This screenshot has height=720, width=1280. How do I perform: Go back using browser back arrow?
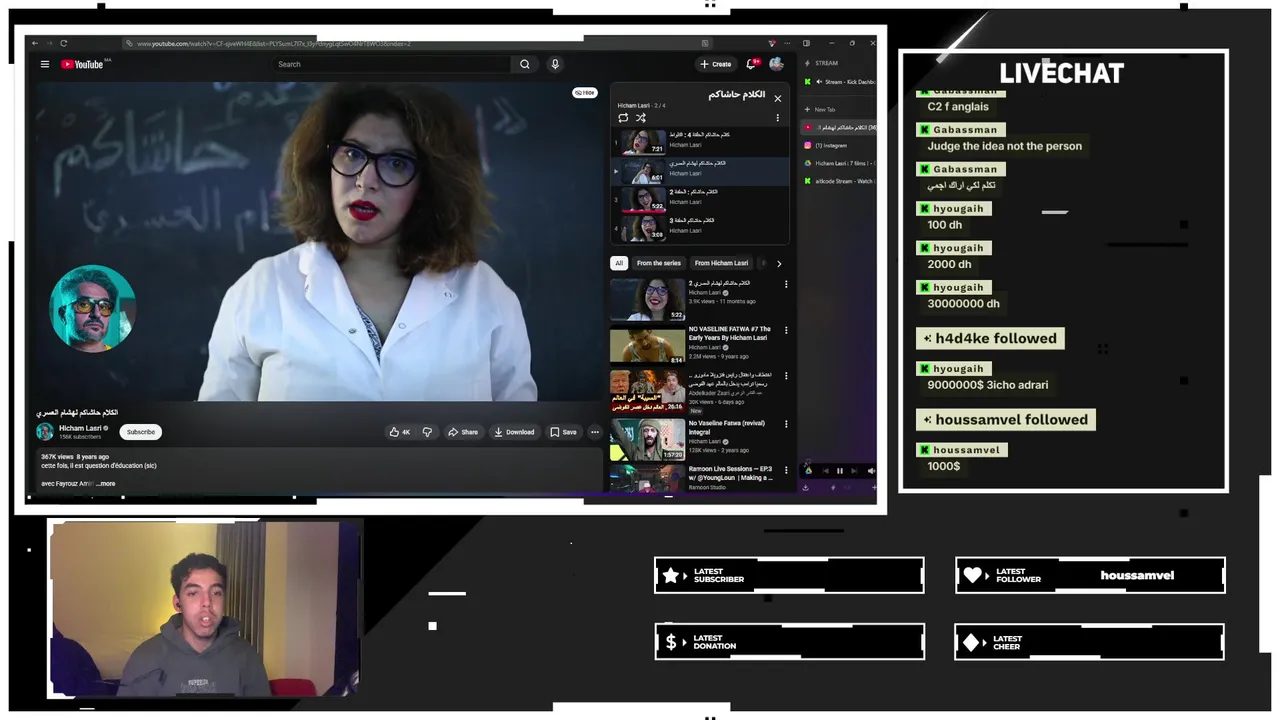[x=35, y=43]
